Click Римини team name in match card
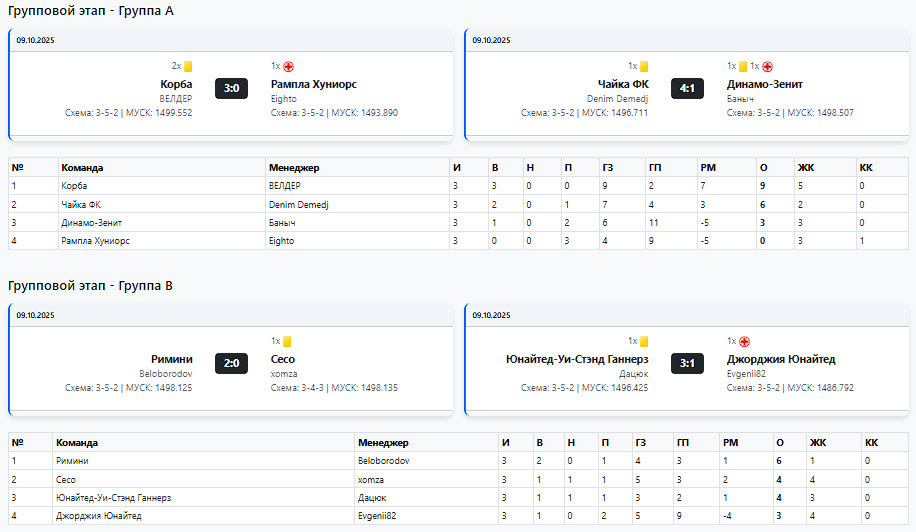 (172, 359)
